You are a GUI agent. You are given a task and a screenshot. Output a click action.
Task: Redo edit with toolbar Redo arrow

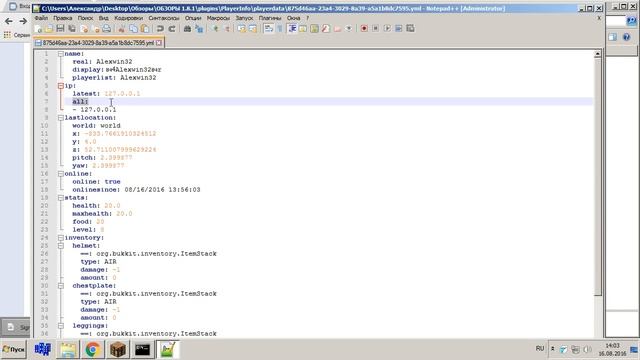pos(172,29)
